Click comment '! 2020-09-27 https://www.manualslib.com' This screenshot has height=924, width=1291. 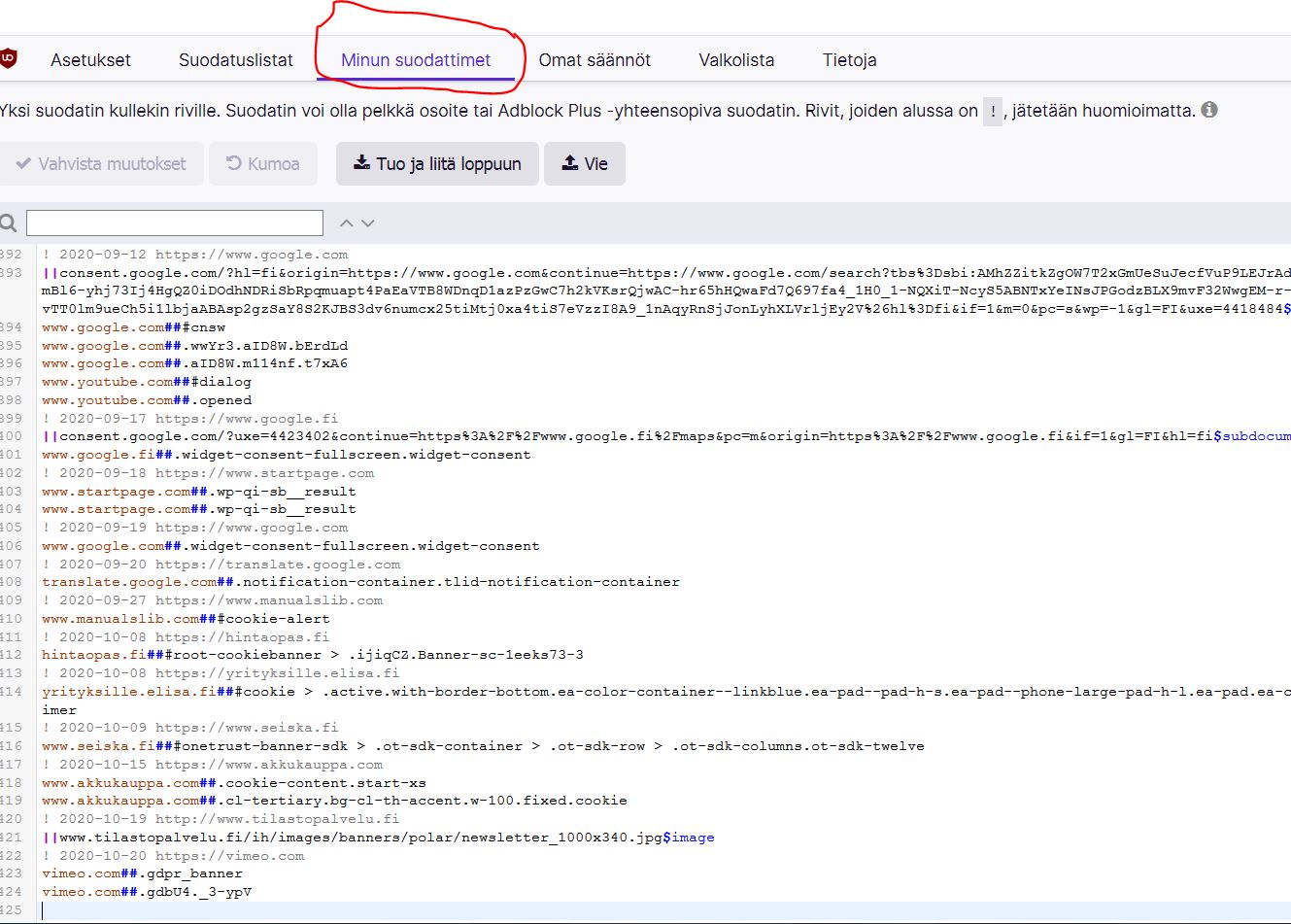click(213, 600)
